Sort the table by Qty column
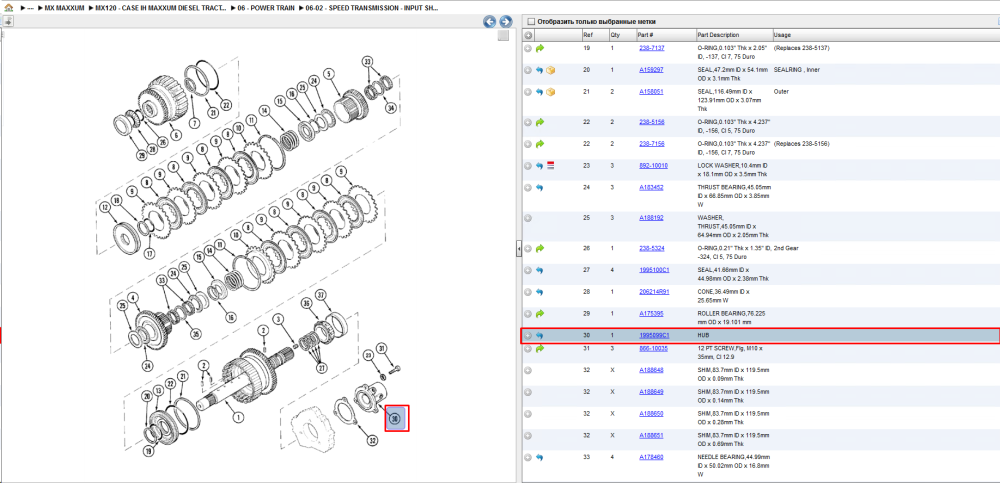 [615, 35]
